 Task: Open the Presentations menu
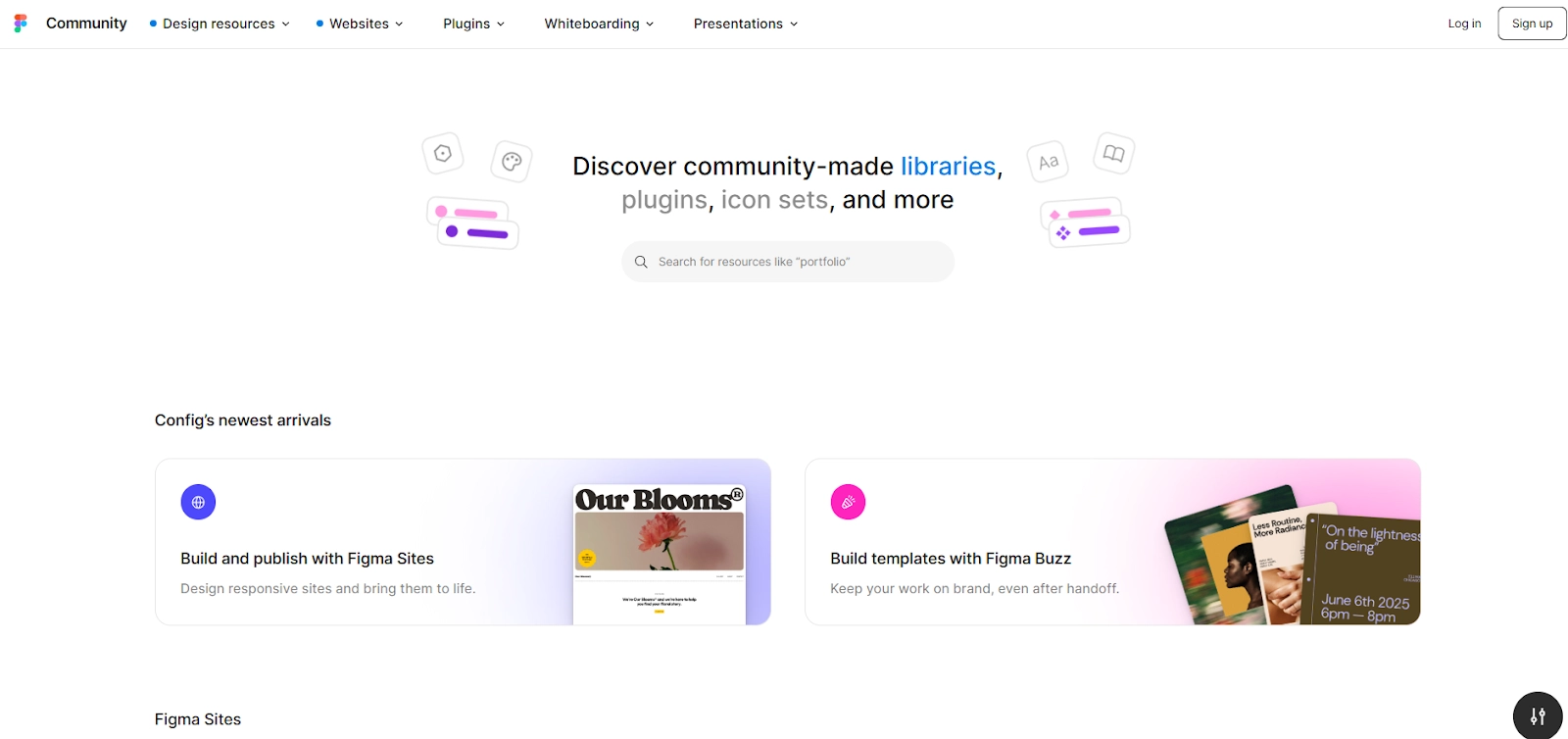pyautogui.click(x=746, y=24)
